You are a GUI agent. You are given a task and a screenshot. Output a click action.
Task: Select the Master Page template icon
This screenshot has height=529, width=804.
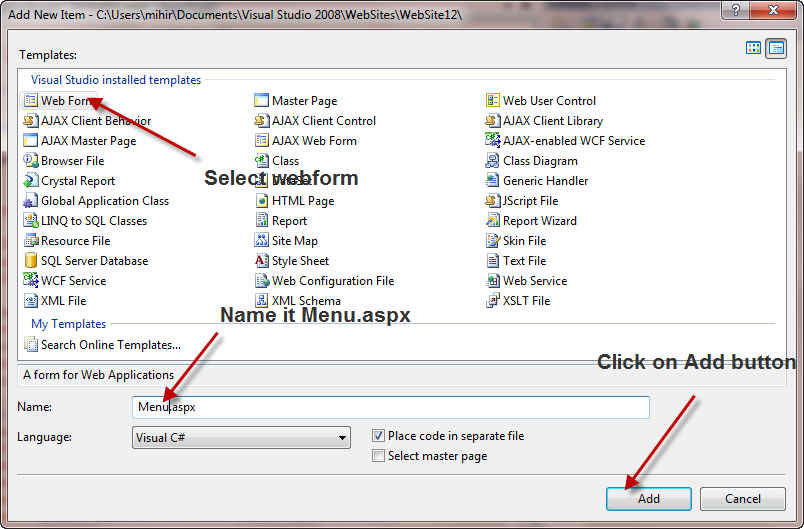coord(261,100)
